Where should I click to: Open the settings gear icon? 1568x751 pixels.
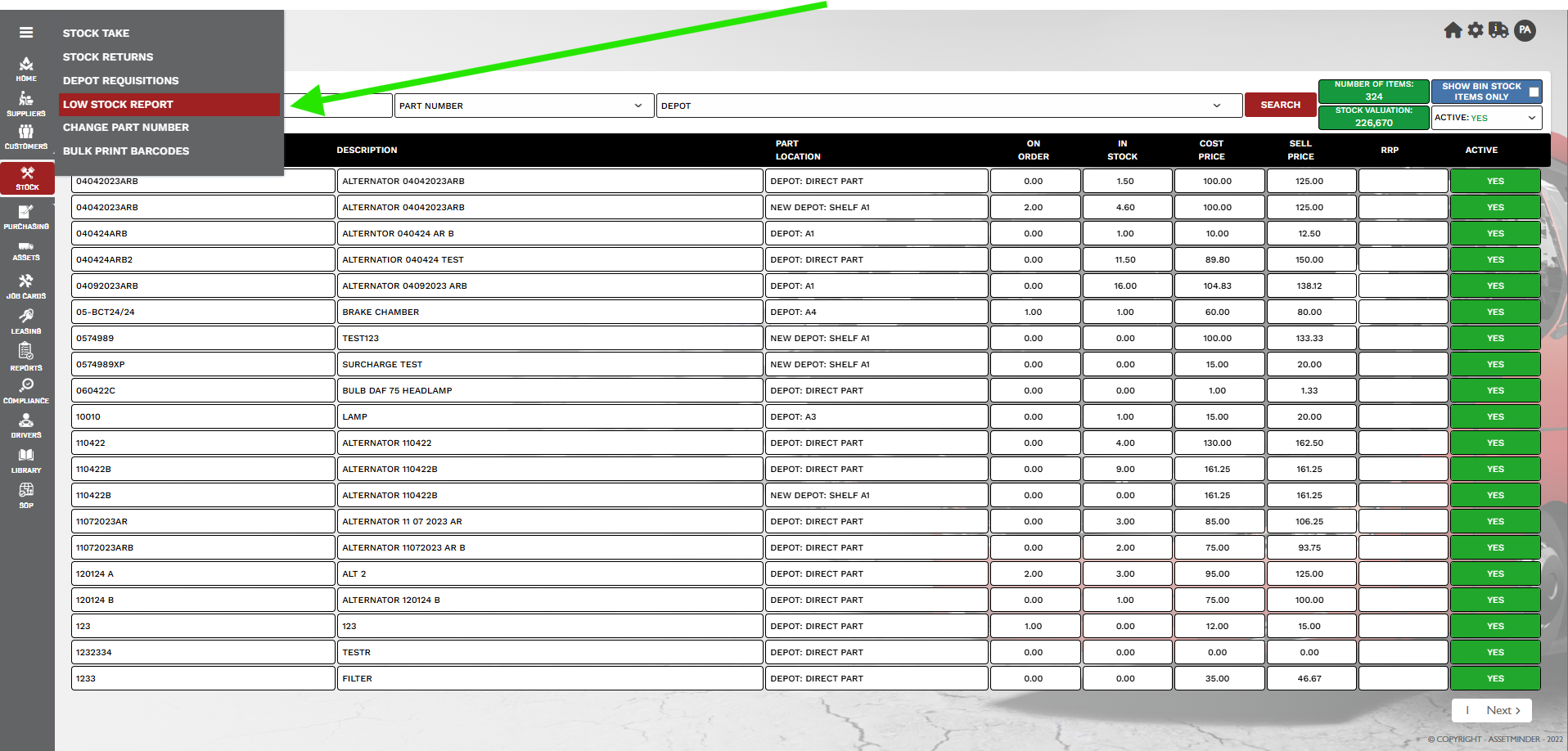[x=1476, y=30]
